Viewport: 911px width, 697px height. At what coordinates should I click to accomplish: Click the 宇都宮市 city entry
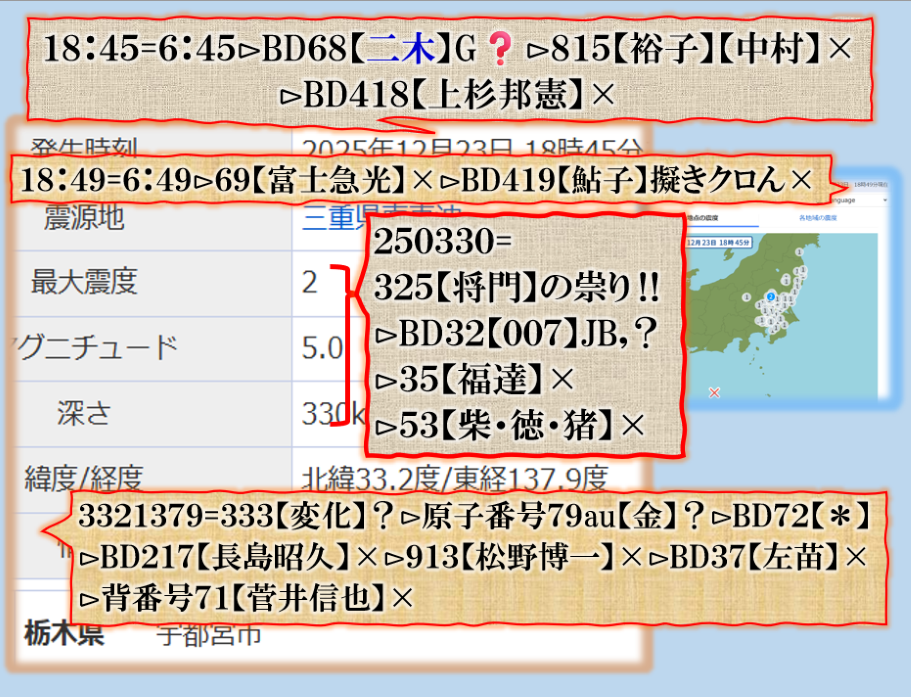(x=209, y=634)
